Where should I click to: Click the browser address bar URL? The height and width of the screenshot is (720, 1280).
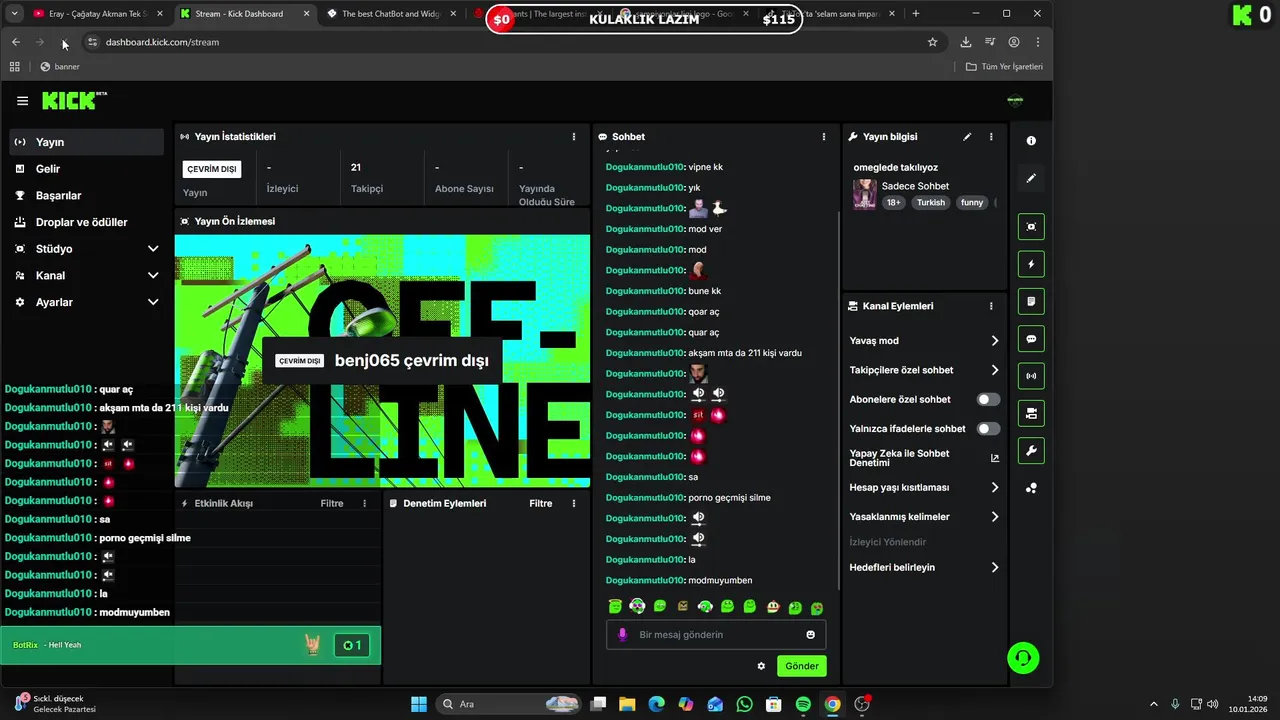click(162, 42)
